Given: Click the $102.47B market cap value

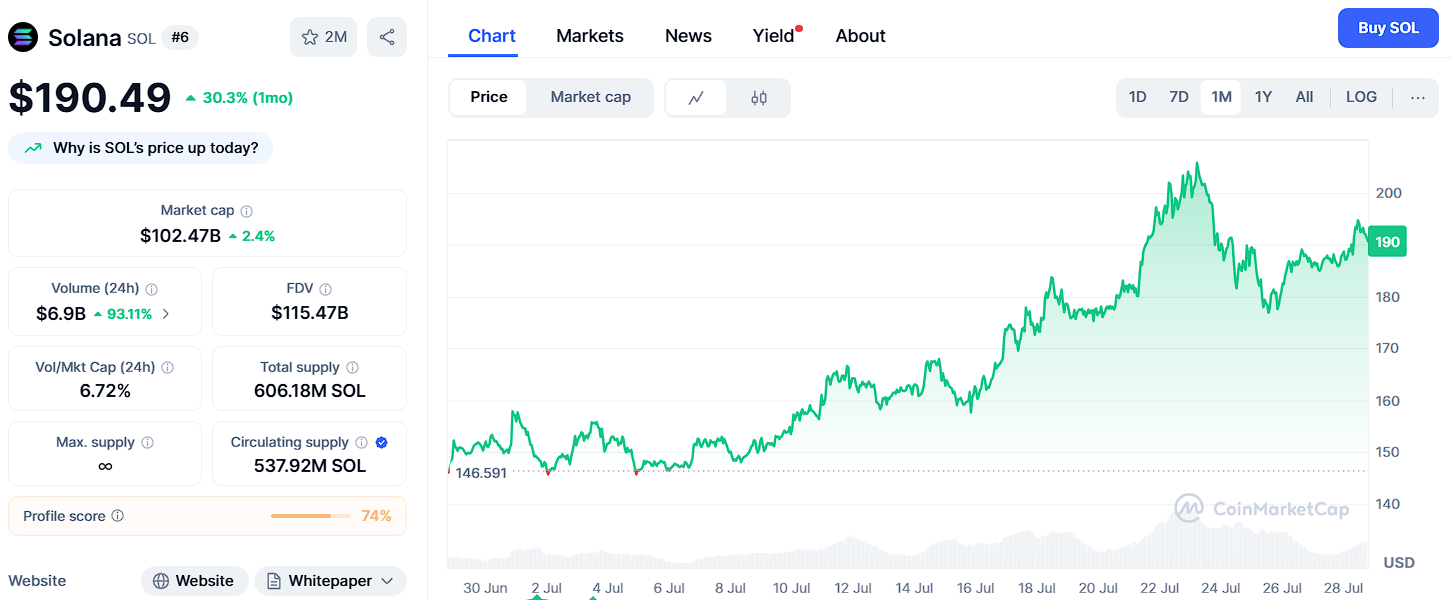Looking at the screenshot, I should (180, 236).
